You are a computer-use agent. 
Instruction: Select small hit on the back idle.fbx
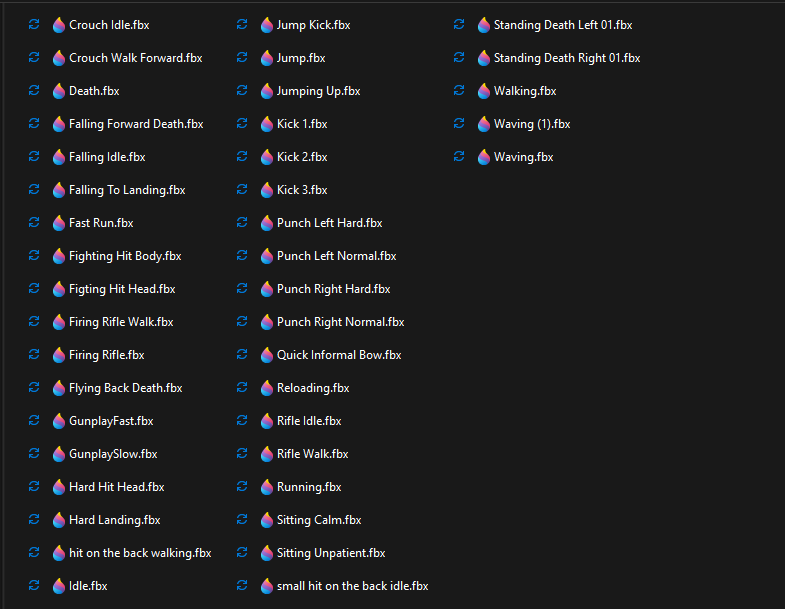point(352,586)
